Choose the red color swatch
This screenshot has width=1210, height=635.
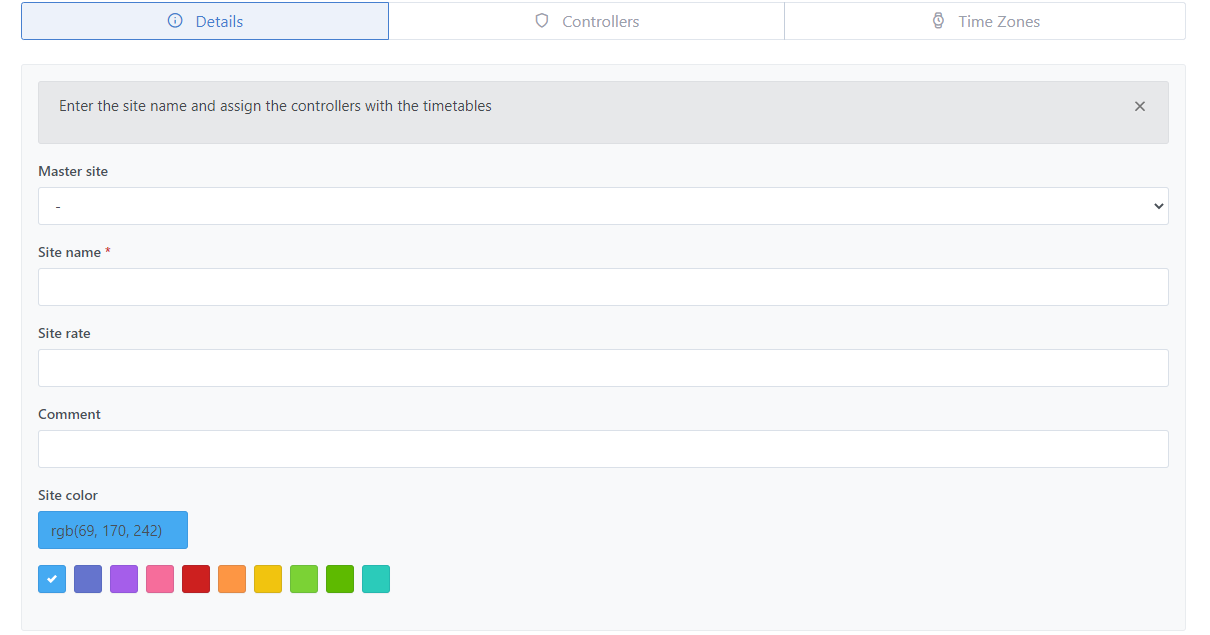196,579
